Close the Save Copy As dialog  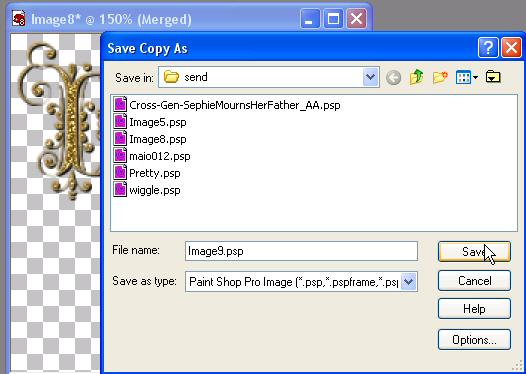pyautogui.click(x=511, y=48)
